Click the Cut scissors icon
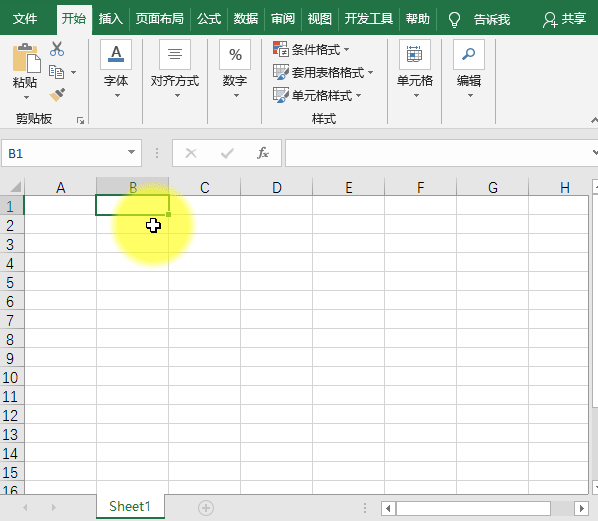The height and width of the screenshot is (521, 598). pyautogui.click(x=57, y=49)
